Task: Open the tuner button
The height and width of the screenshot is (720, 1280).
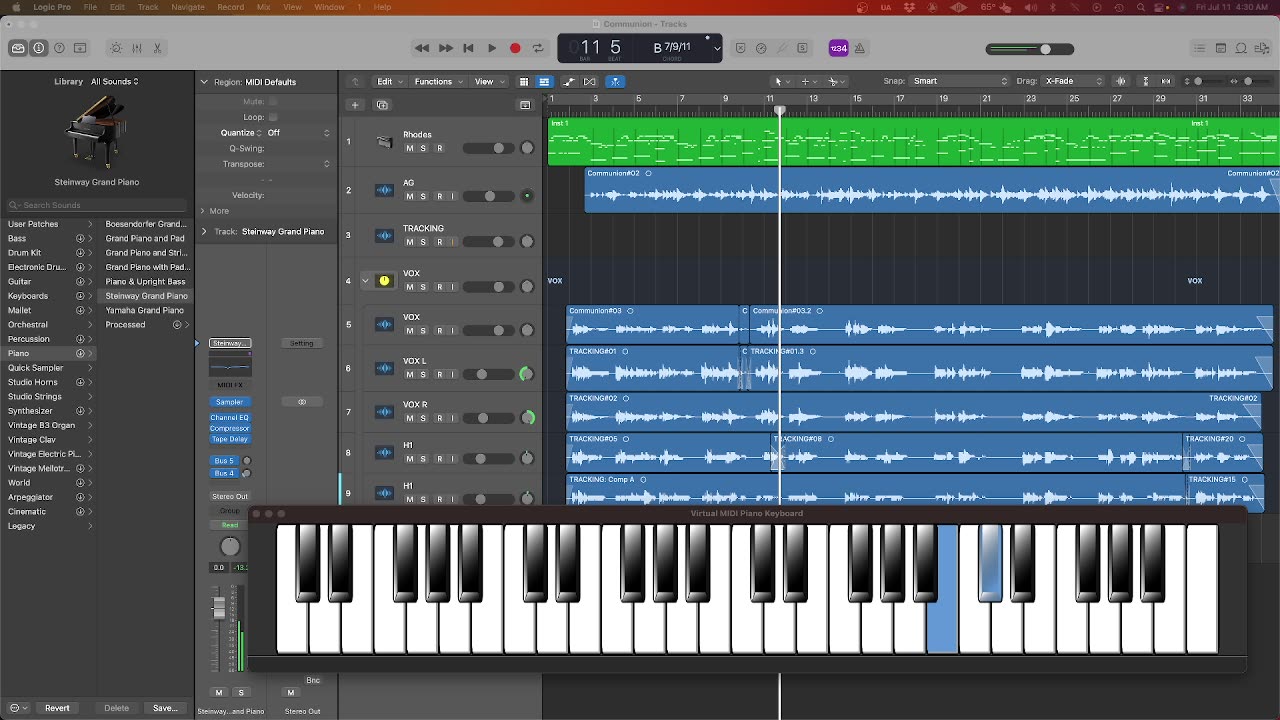Action: click(781, 48)
